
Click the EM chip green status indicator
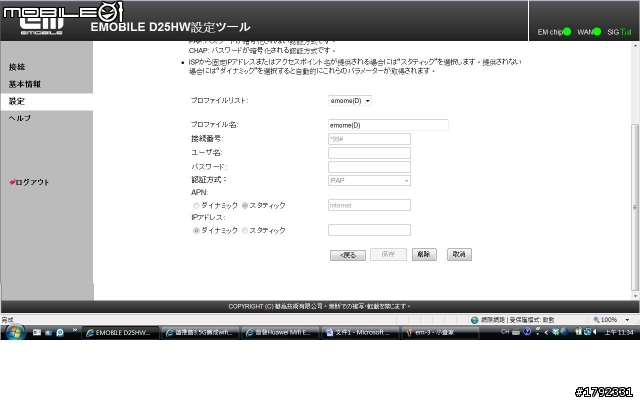pos(567,31)
